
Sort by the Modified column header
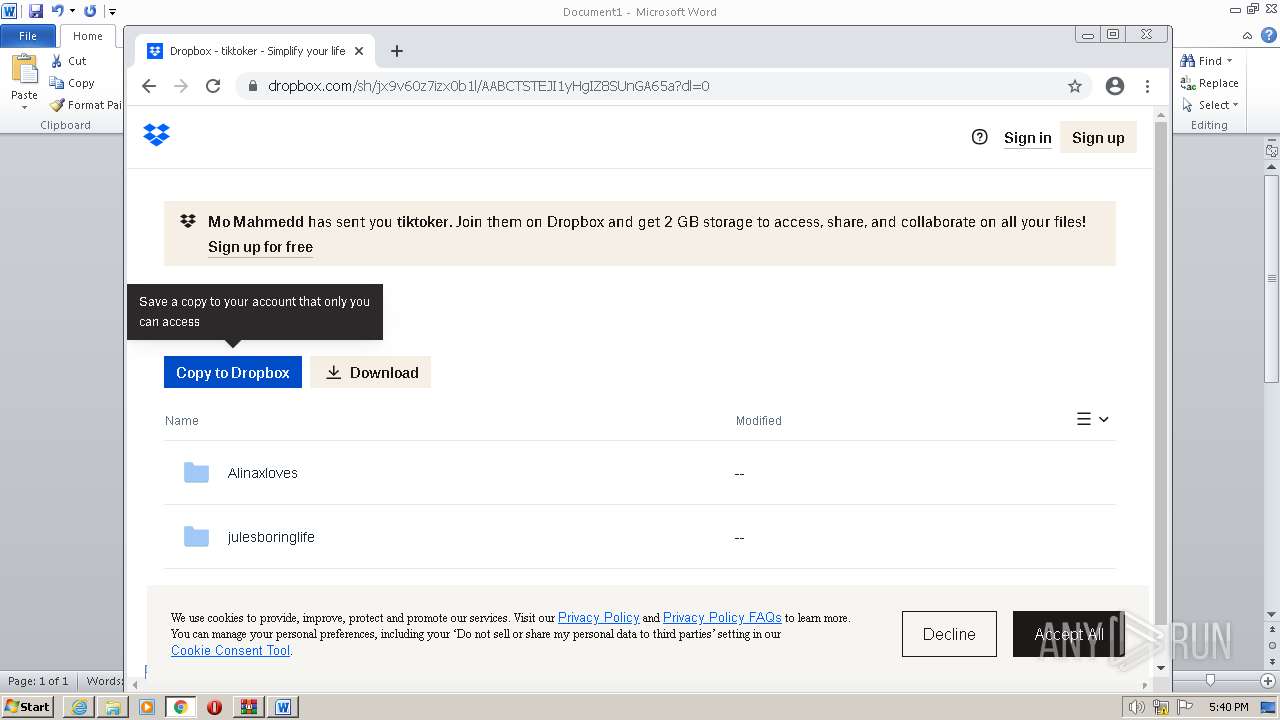pos(759,421)
